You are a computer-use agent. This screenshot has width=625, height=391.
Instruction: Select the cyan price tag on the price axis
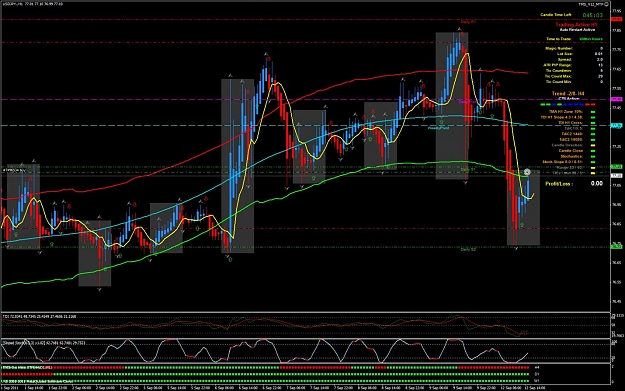point(616,126)
